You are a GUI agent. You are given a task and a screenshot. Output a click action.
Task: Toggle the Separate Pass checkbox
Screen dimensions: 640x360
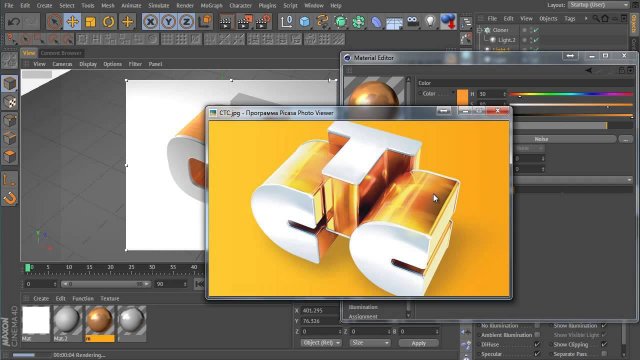point(604,354)
